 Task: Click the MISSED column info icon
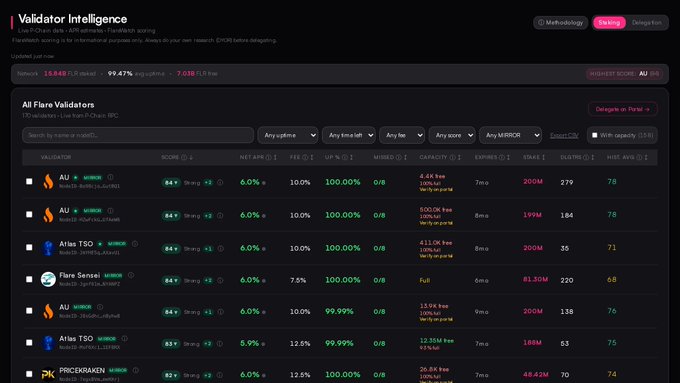click(399, 157)
